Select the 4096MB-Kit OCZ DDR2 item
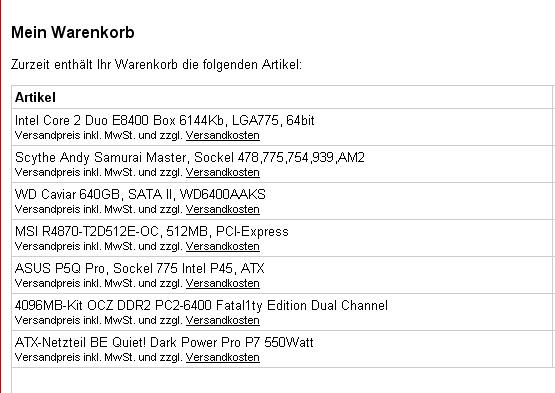Image resolution: width=555 pixels, height=393 pixels. pyautogui.click(x=201, y=306)
